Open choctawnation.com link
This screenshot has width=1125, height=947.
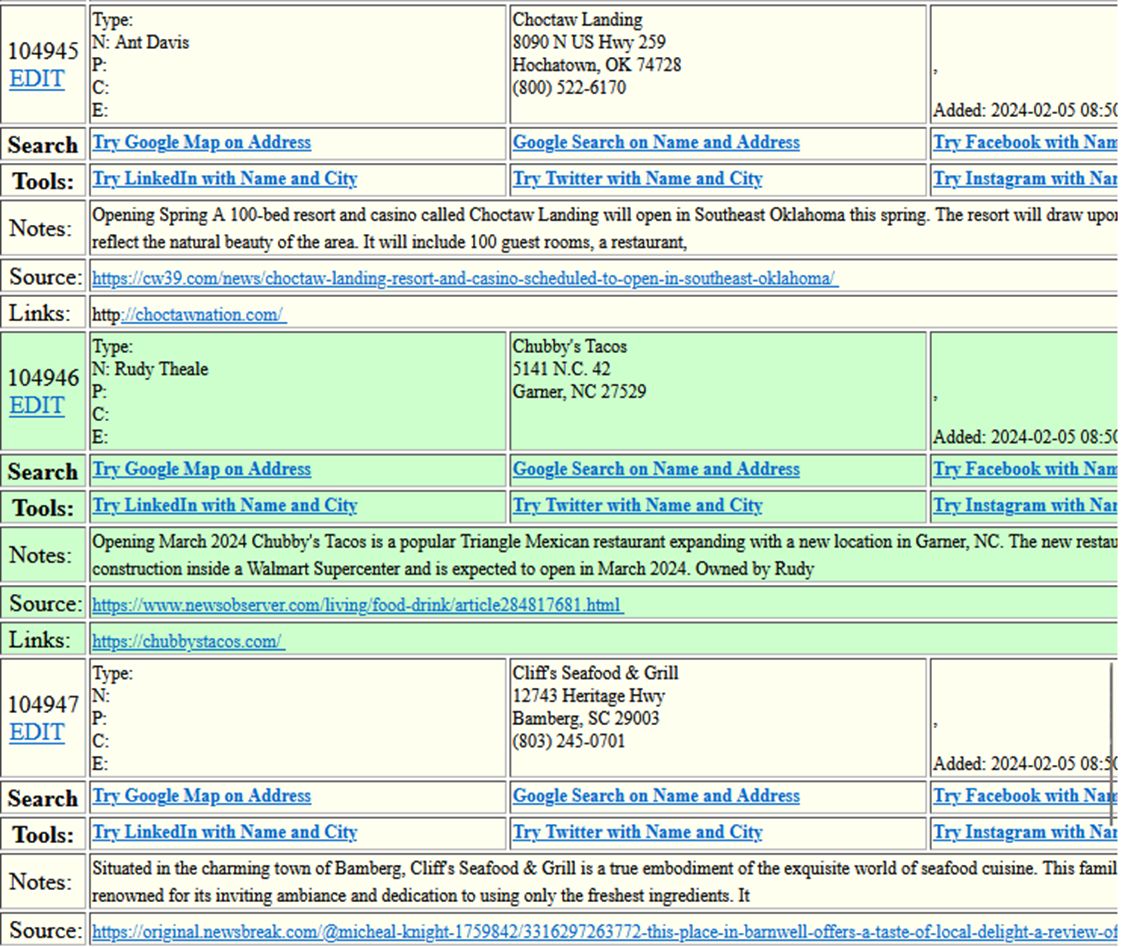[x=189, y=314]
